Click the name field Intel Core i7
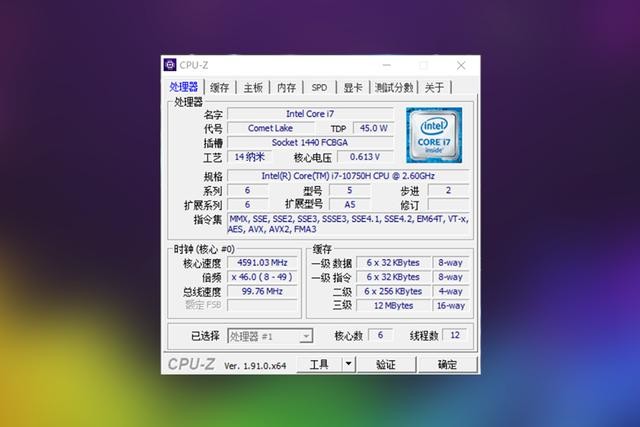The image size is (640, 427). point(310,114)
